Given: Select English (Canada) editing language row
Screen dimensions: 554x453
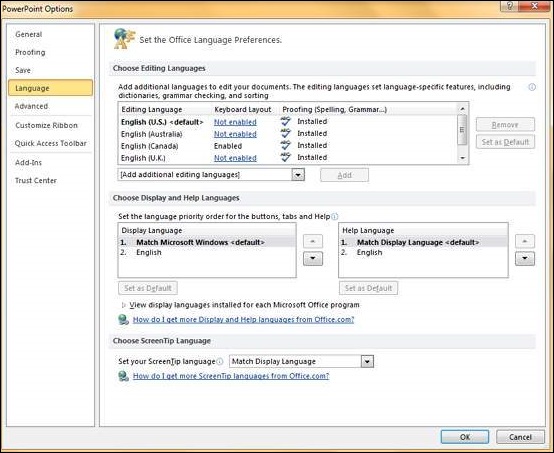Looking at the screenshot, I should (x=288, y=146).
